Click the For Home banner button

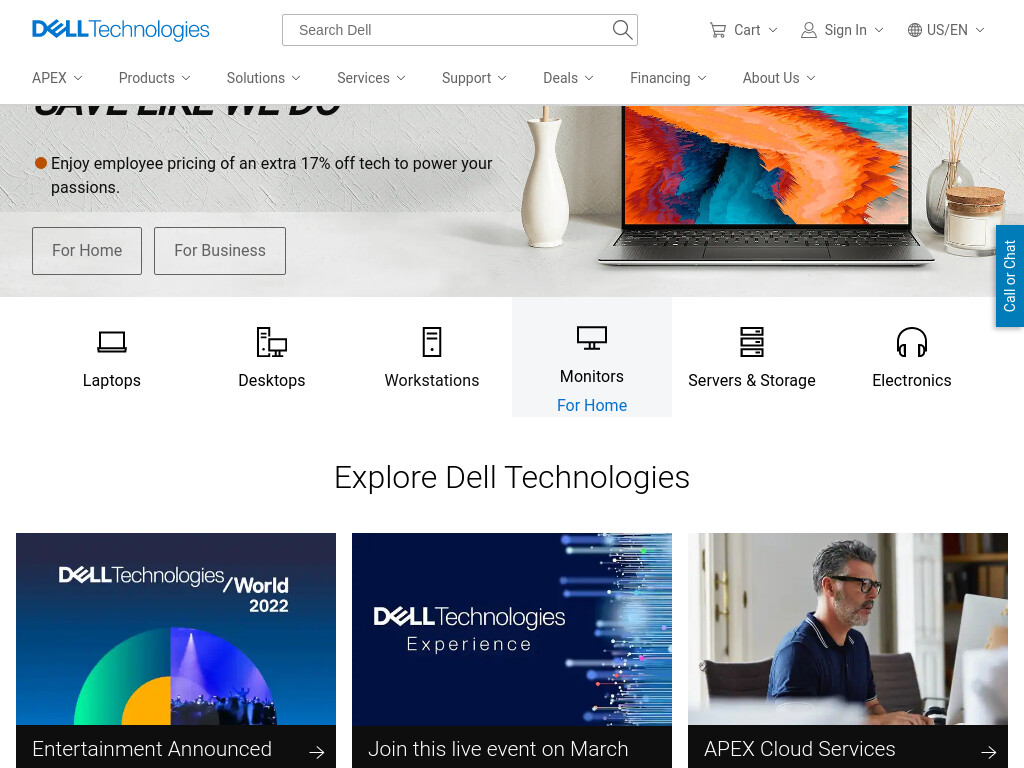87,251
